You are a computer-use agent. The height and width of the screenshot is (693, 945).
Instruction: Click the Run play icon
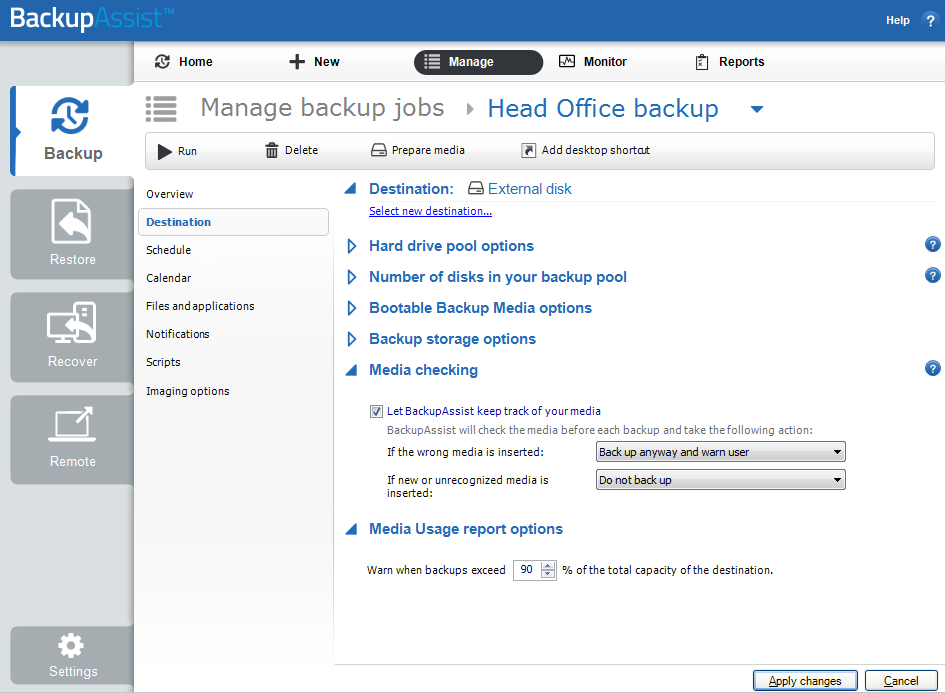pos(165,151)
